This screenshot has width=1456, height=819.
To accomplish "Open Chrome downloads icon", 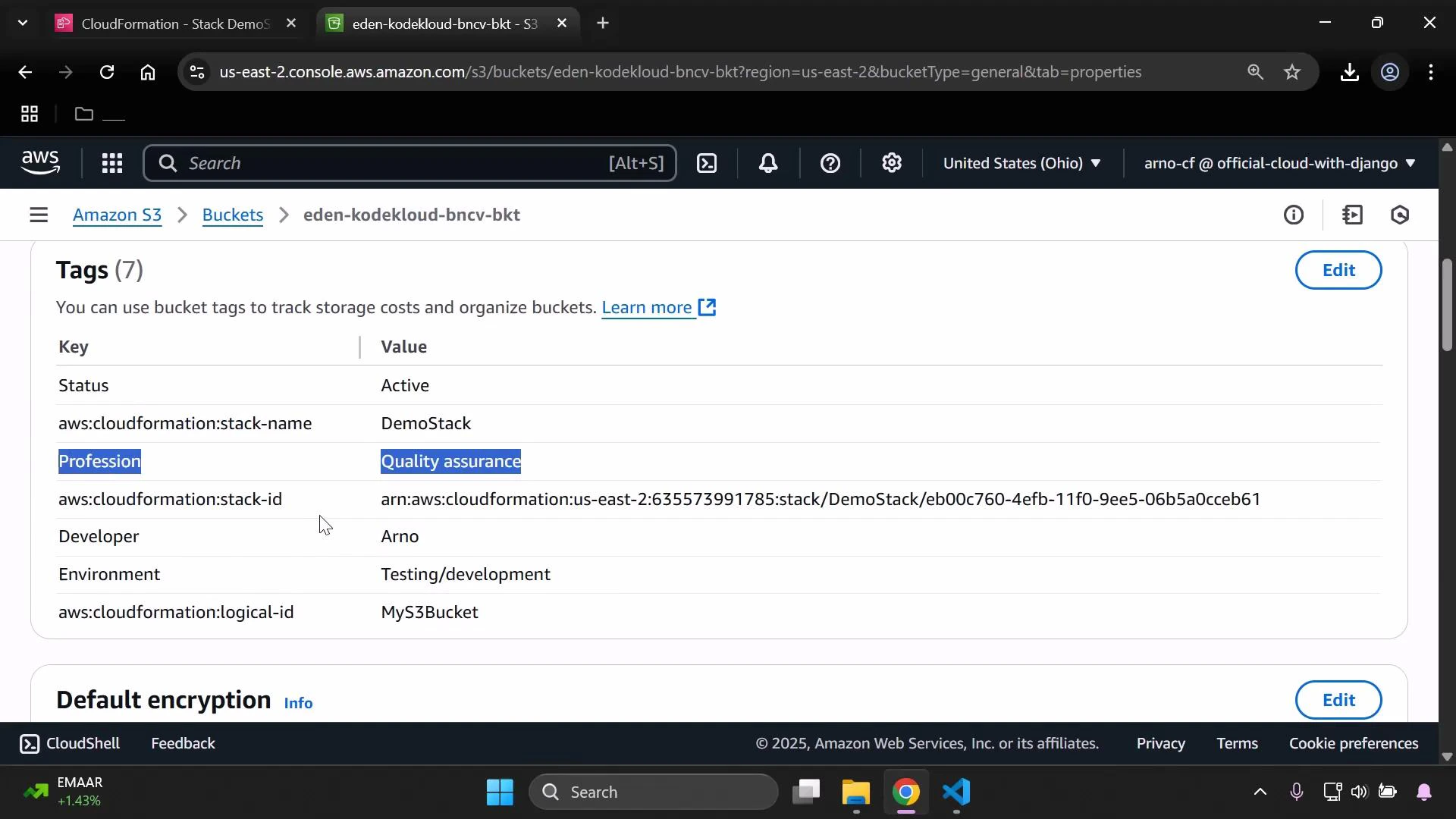I will [x=1351, y=72].
